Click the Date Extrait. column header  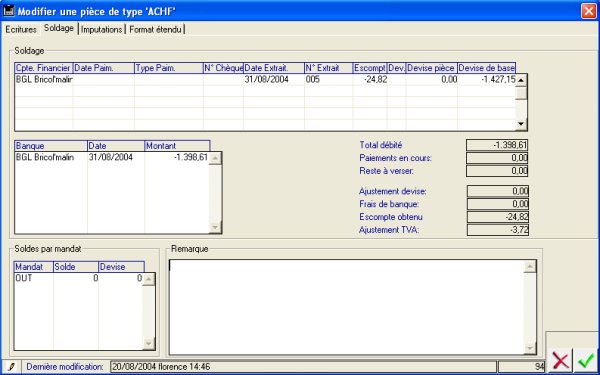coord(274,68)
